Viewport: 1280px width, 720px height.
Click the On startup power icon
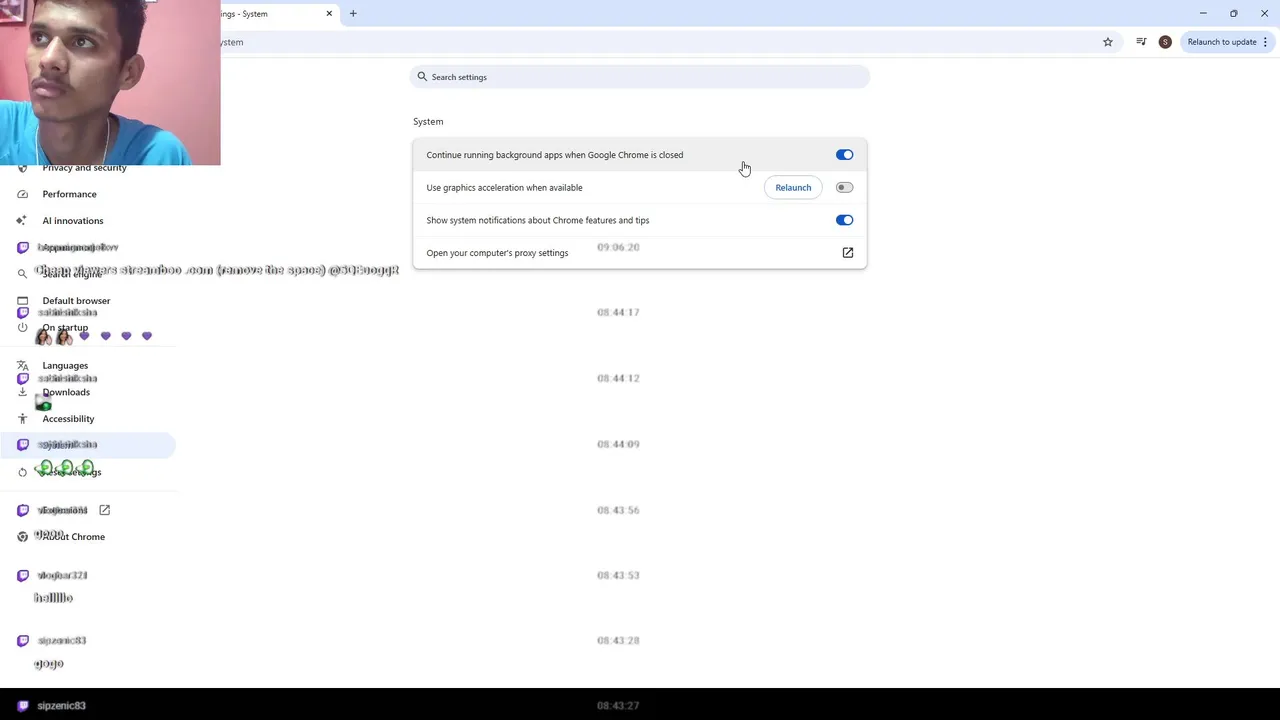(22, 327)
